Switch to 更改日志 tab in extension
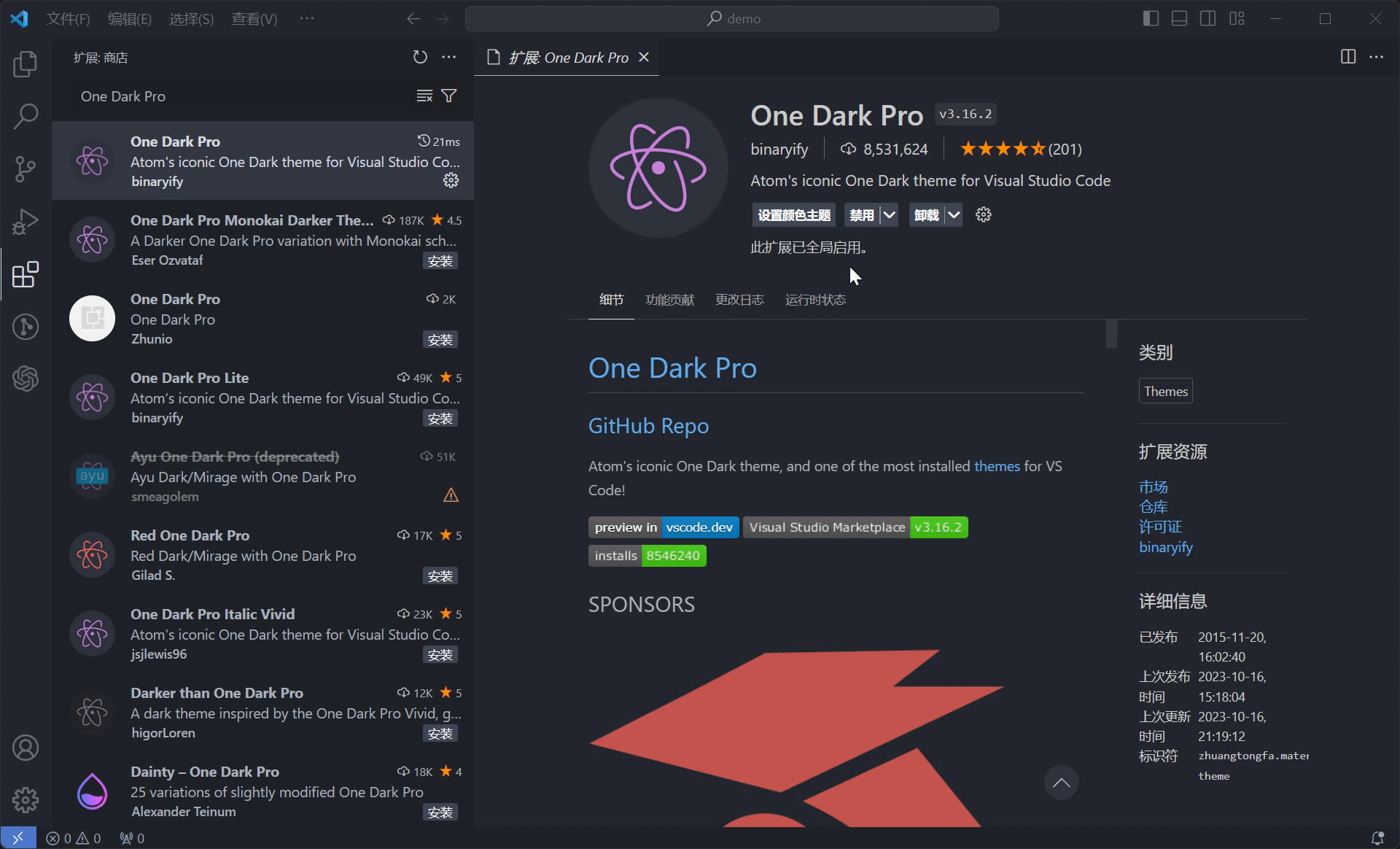 tap(740, 299)
